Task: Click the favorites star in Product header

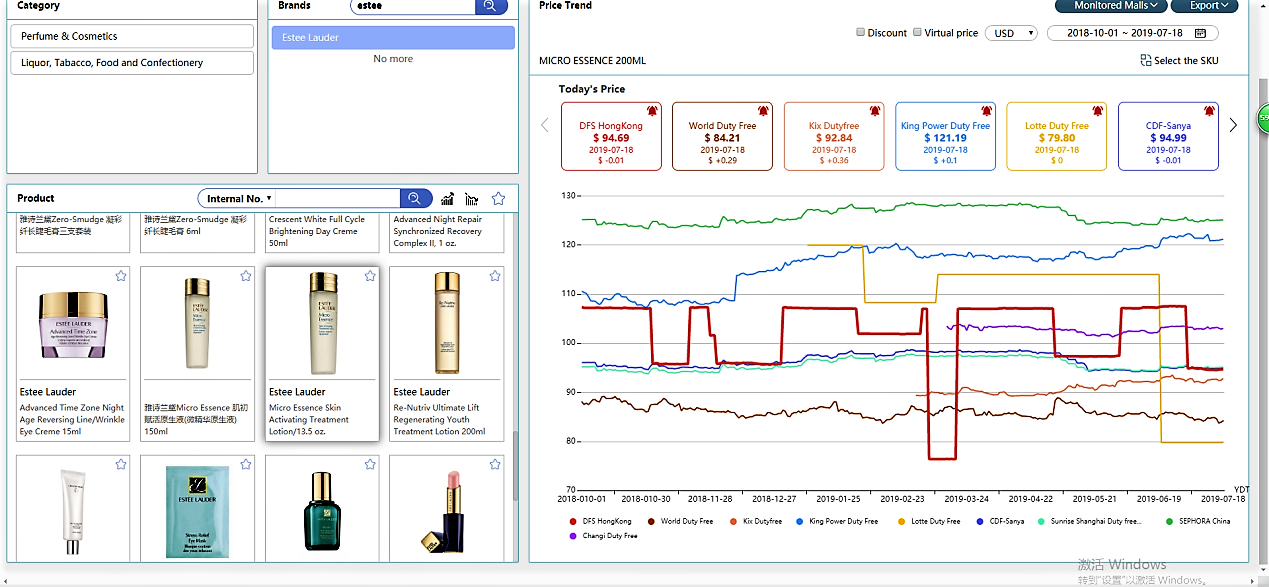Action: (x=498, y=198)
